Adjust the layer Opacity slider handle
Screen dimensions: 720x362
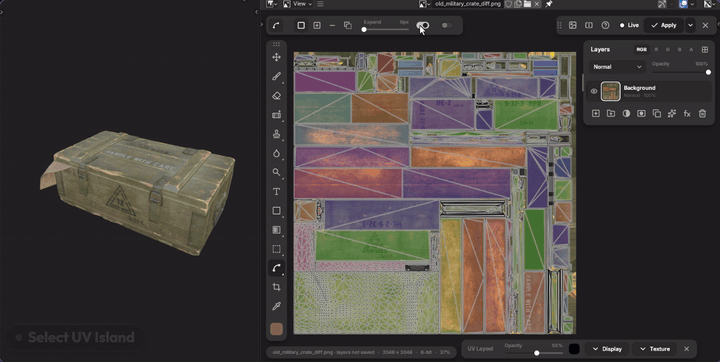(709, 73)
